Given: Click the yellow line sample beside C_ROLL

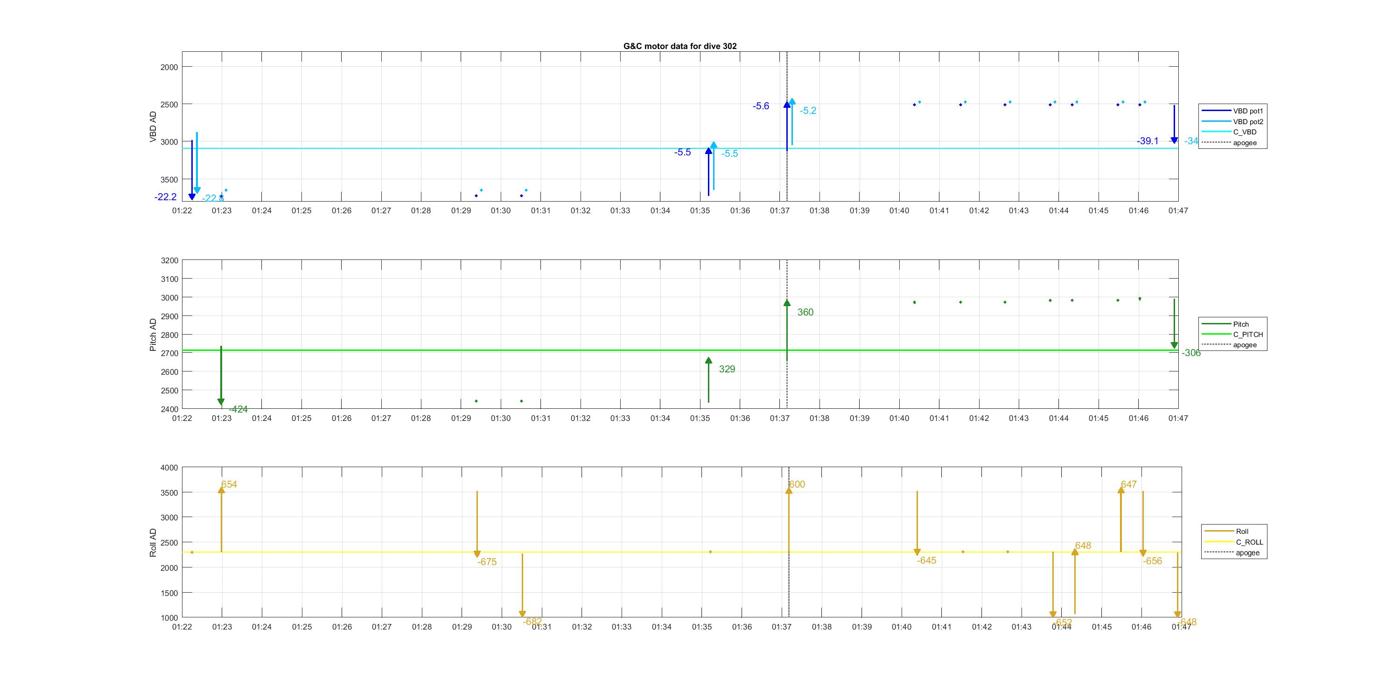Looking at the screenshot, I should tap(1219, 542).
